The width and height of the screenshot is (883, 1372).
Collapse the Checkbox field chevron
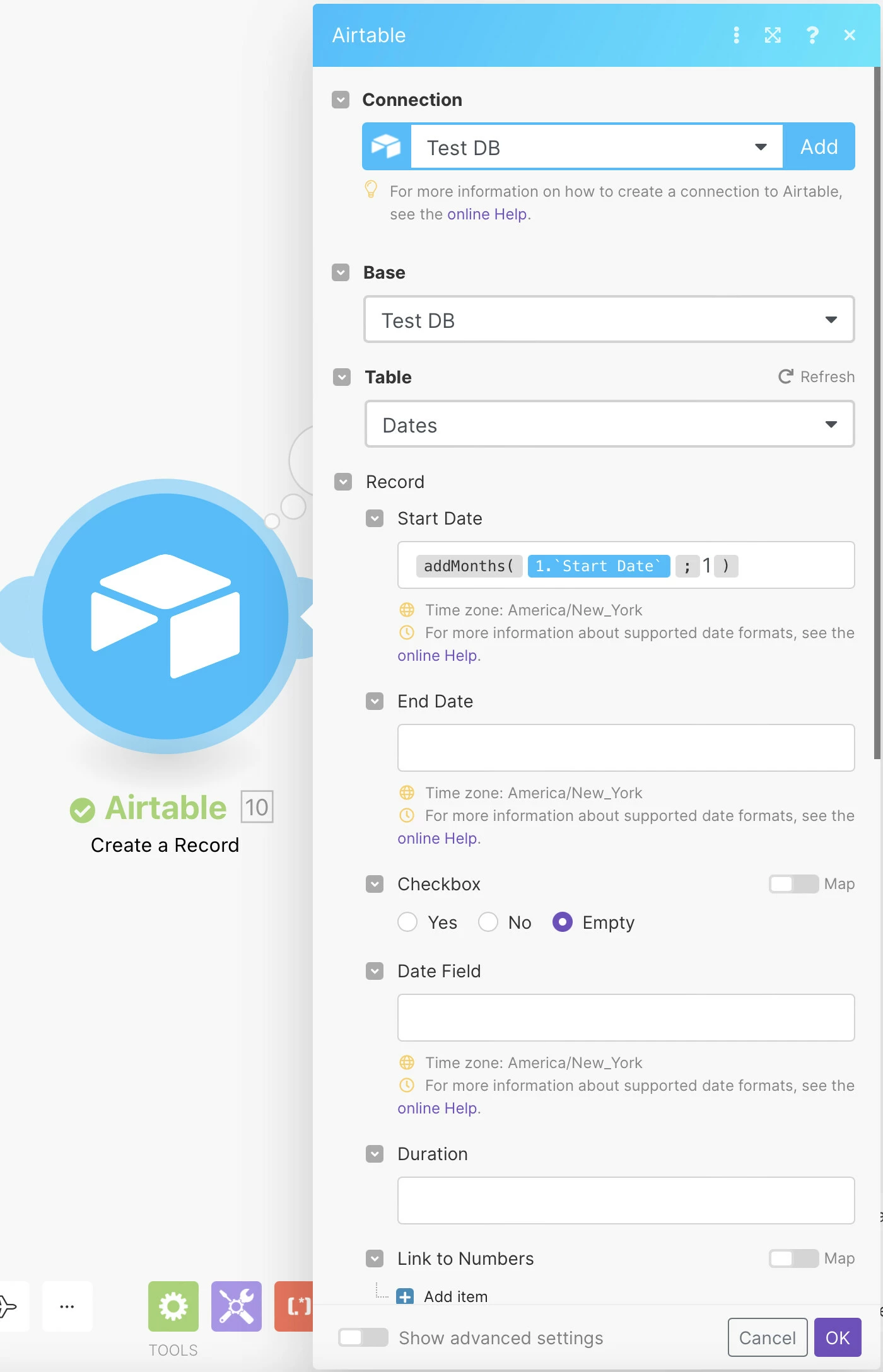375,884
